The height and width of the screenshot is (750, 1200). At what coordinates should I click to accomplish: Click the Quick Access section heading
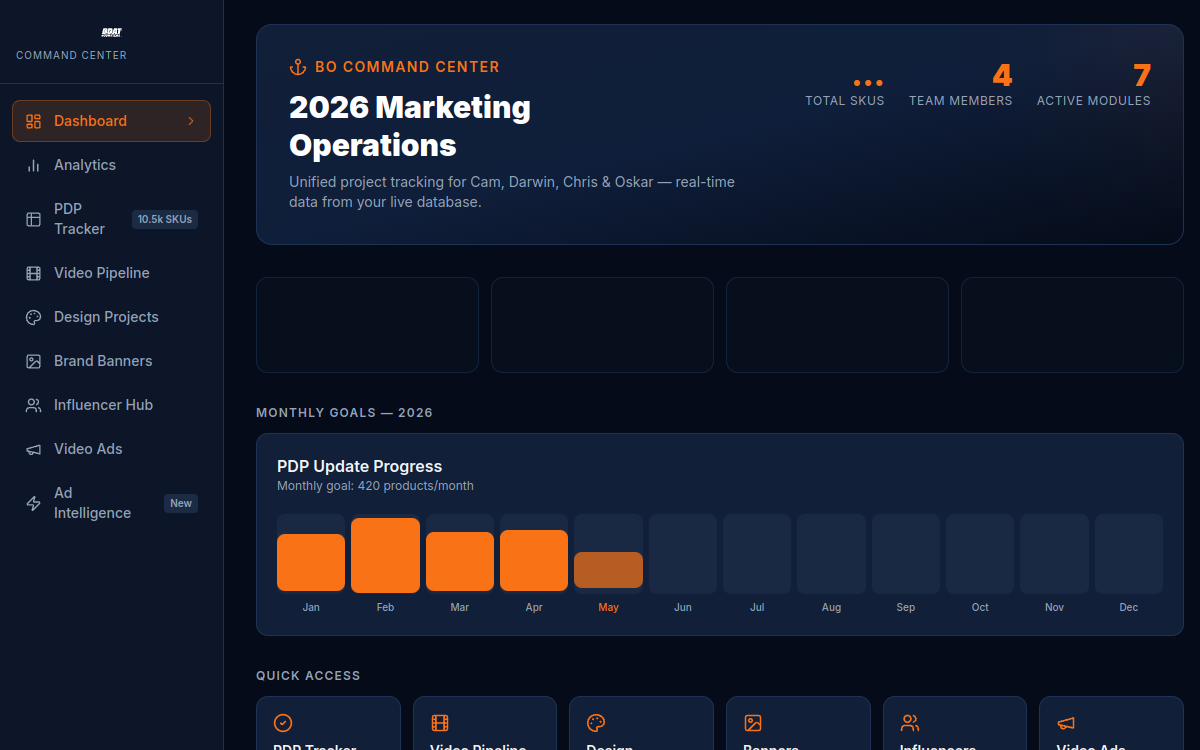(x=308, y=676)
